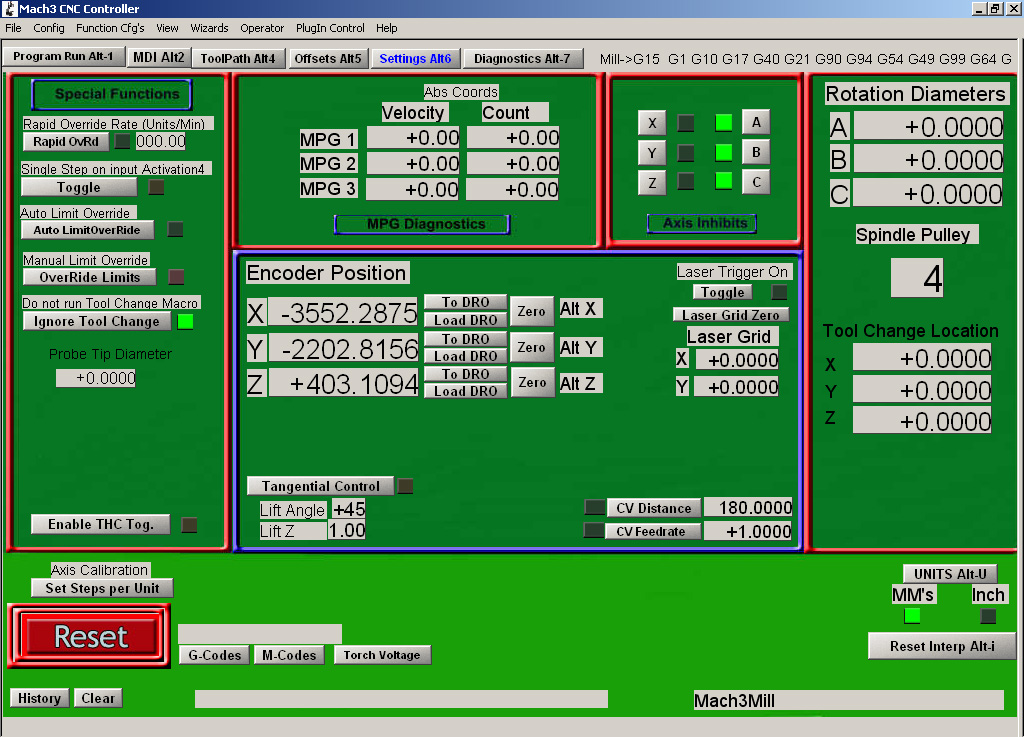The height and width of the screenshot is (737, 1024).
Task: Click the Laser Grid X value field
Action: [x=737, y=360]
